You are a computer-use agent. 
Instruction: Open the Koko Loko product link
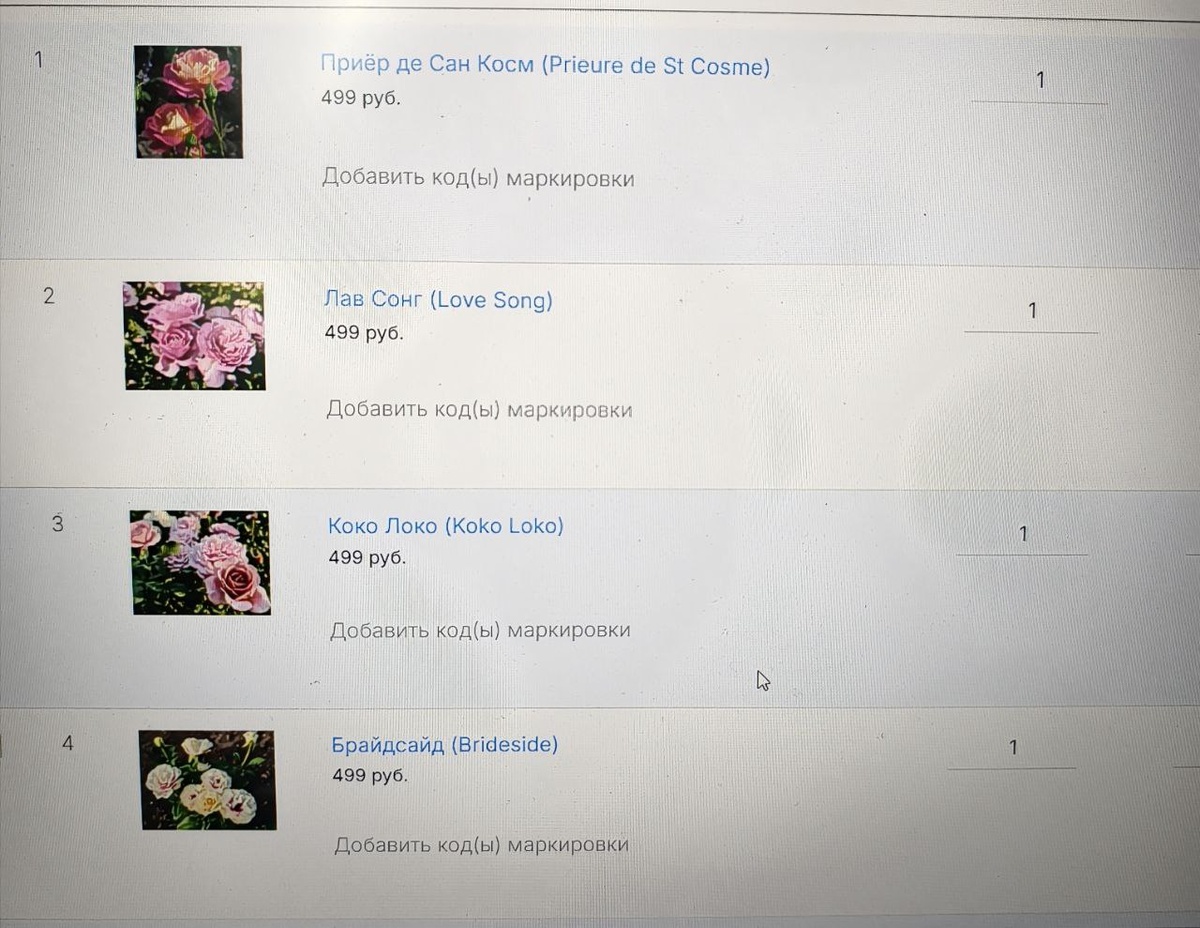[x=446, y=525]
